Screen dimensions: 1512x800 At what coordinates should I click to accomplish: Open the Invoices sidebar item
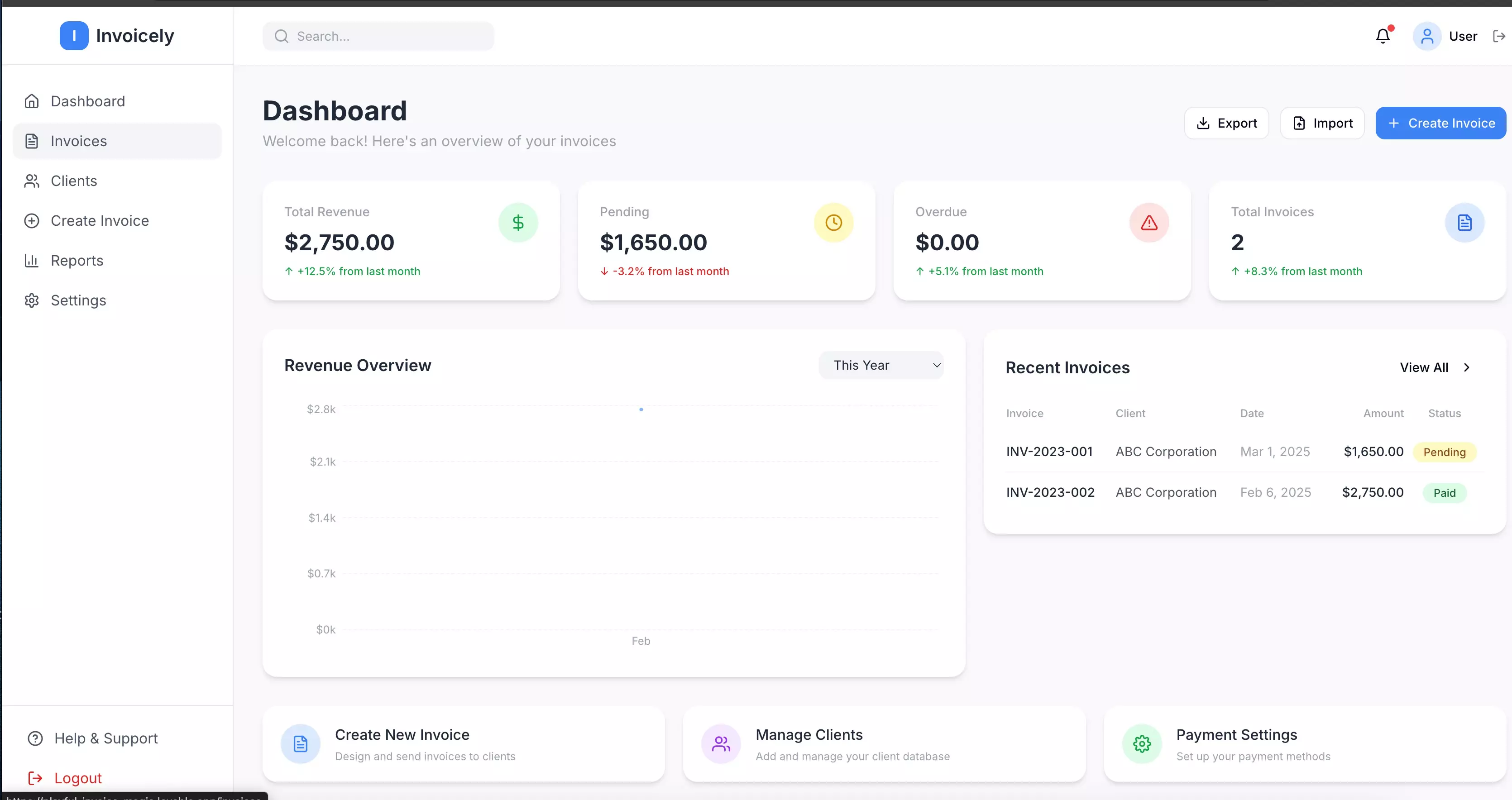pos(79,141)
